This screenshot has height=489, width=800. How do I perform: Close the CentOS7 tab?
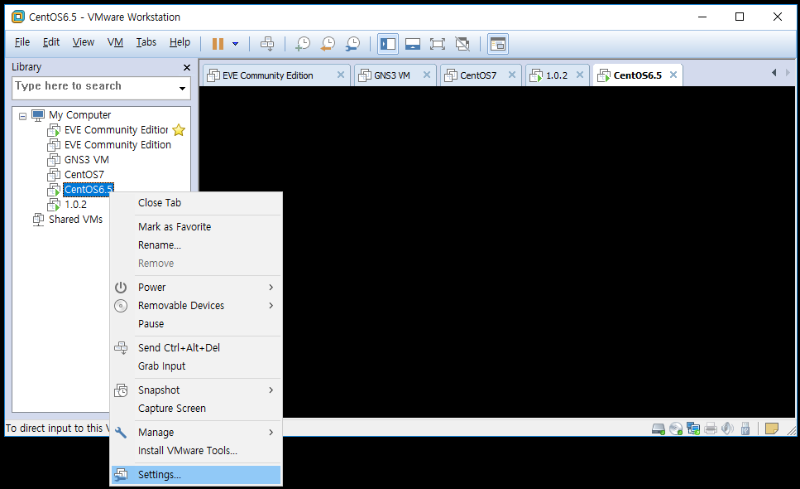pyautogui.click(x=512, y=75)
